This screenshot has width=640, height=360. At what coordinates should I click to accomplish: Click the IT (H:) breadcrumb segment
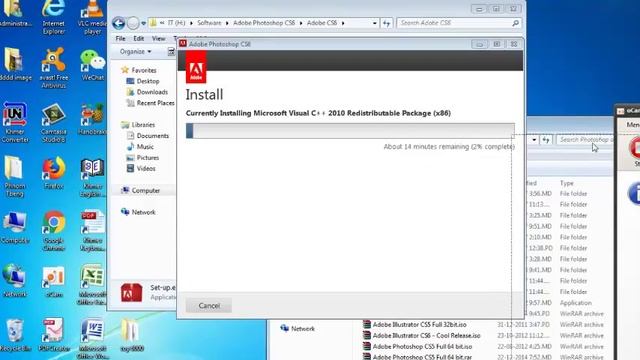[x=176, y=23]
